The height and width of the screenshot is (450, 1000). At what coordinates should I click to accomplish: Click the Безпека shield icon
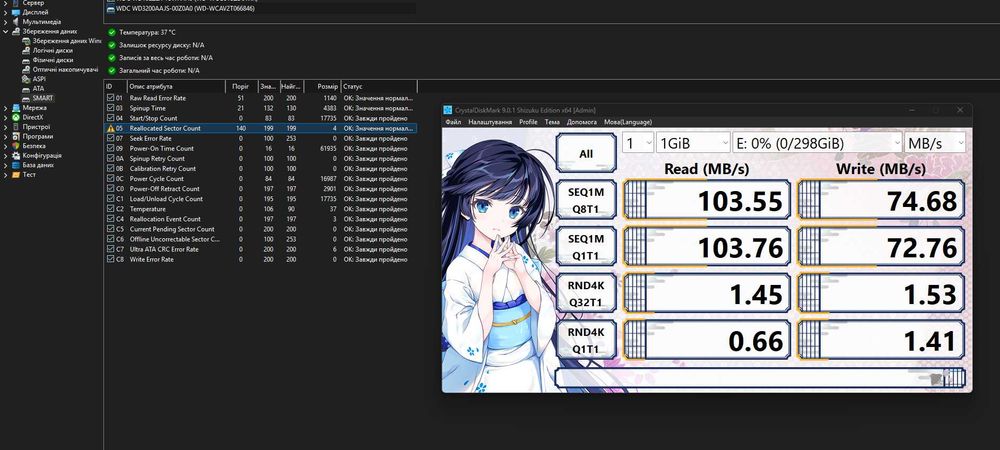(15, 146)
